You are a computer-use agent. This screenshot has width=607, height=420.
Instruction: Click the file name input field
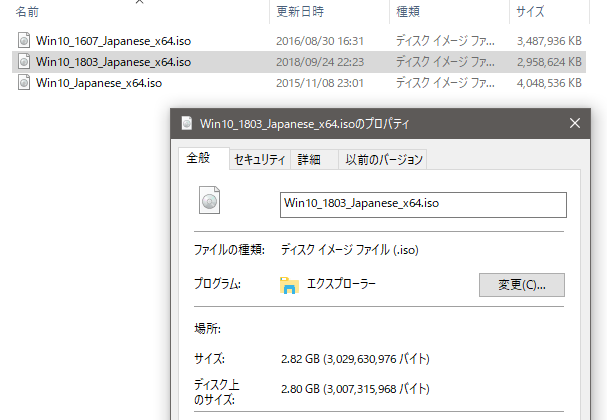coord(423,205)
